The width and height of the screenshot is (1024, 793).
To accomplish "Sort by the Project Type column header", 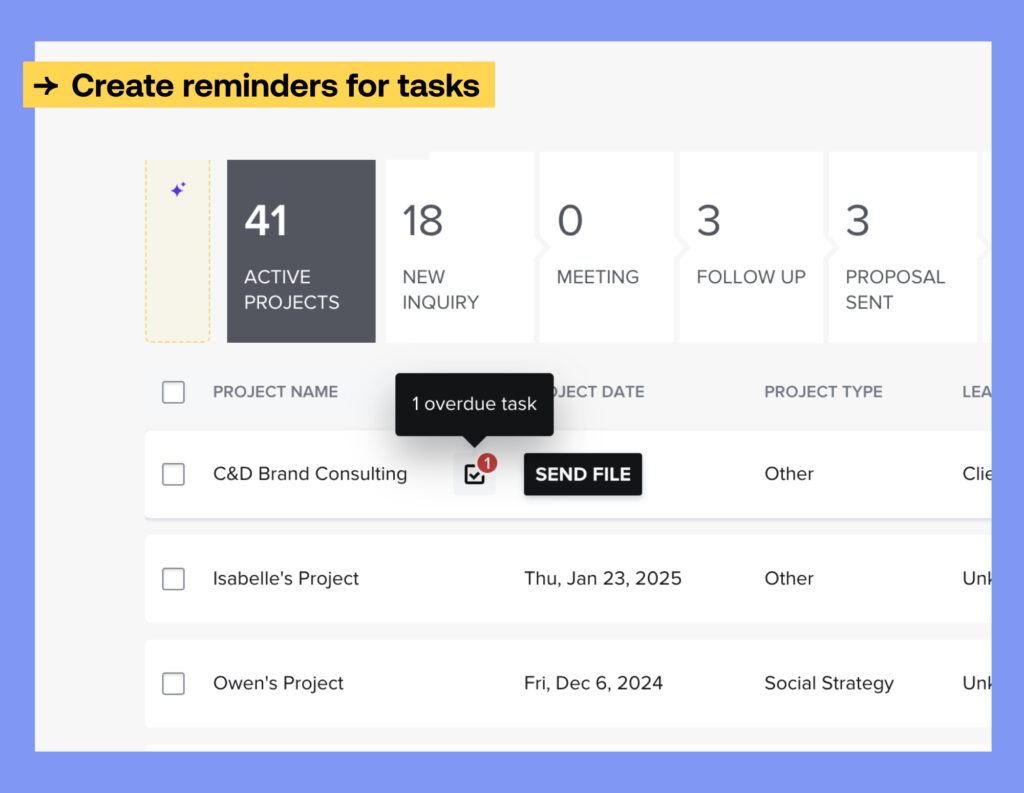I will [x=823, y=392].
